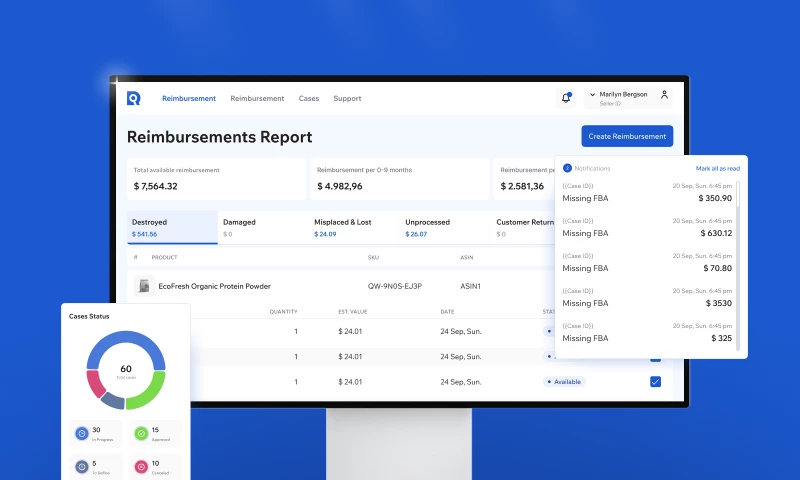
Task: Open the Cases nav item
Action: [309, 98]
